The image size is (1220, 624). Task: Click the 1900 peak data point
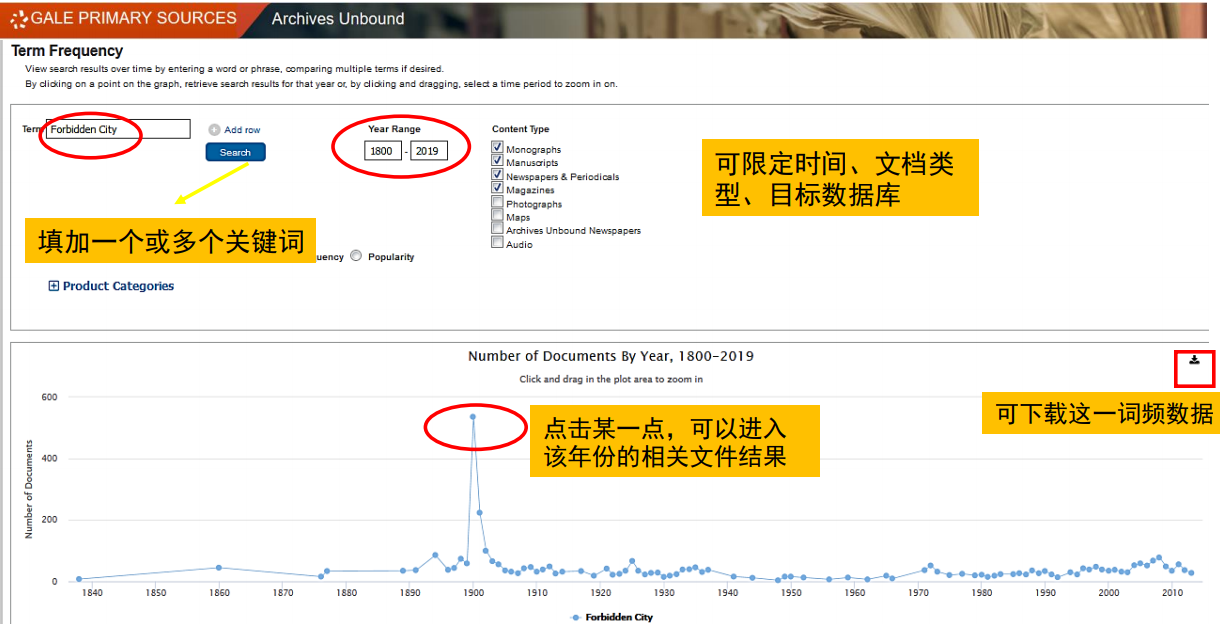[472, 417]
